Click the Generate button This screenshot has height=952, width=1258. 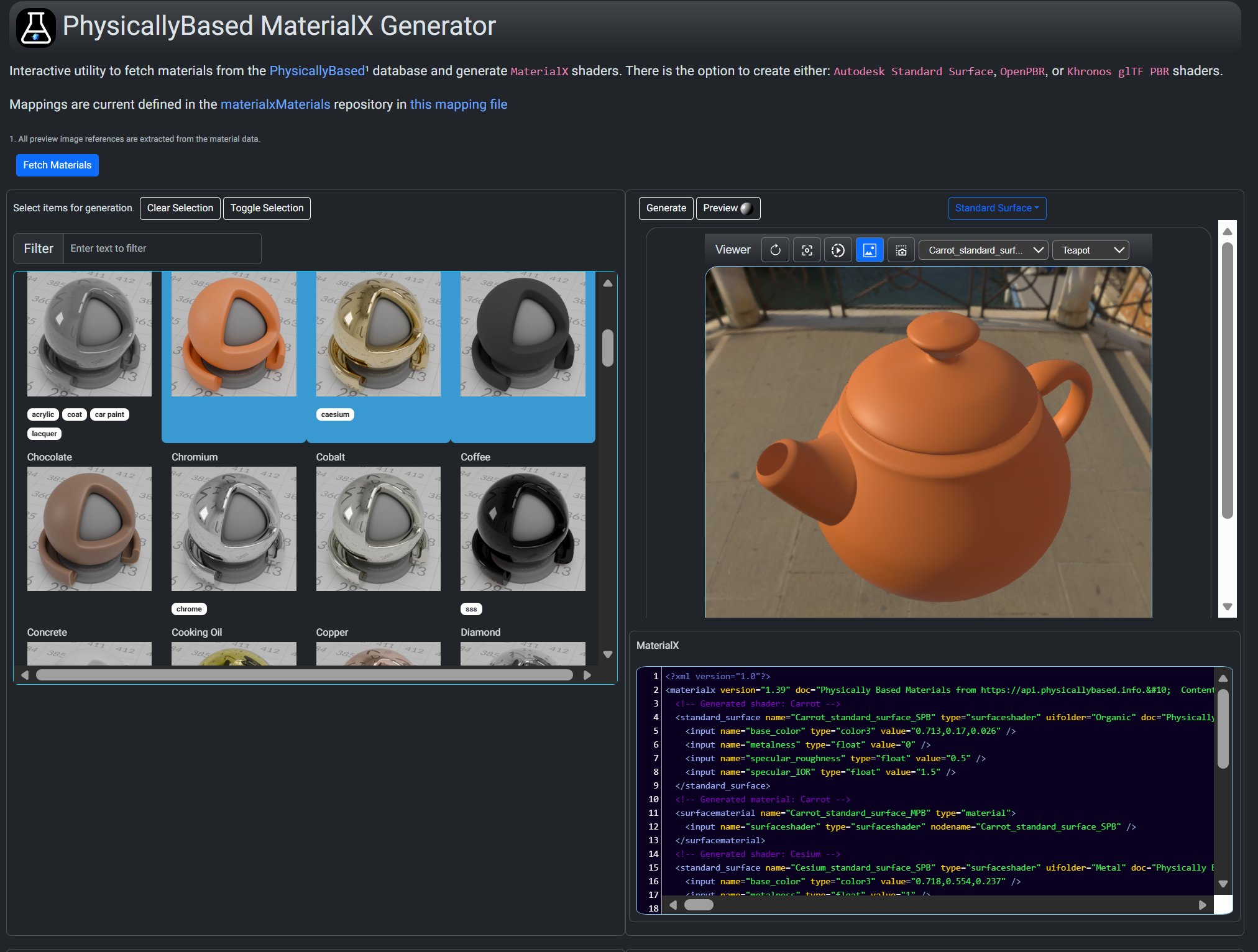point(666,208)
